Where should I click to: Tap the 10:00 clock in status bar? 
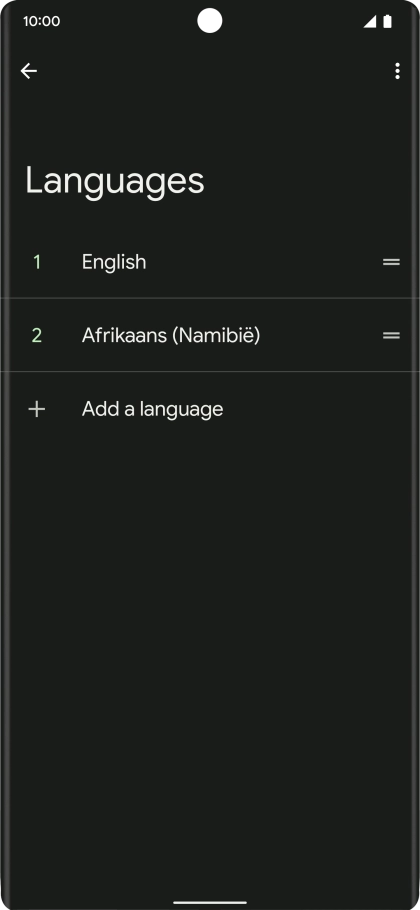(41, 21)
